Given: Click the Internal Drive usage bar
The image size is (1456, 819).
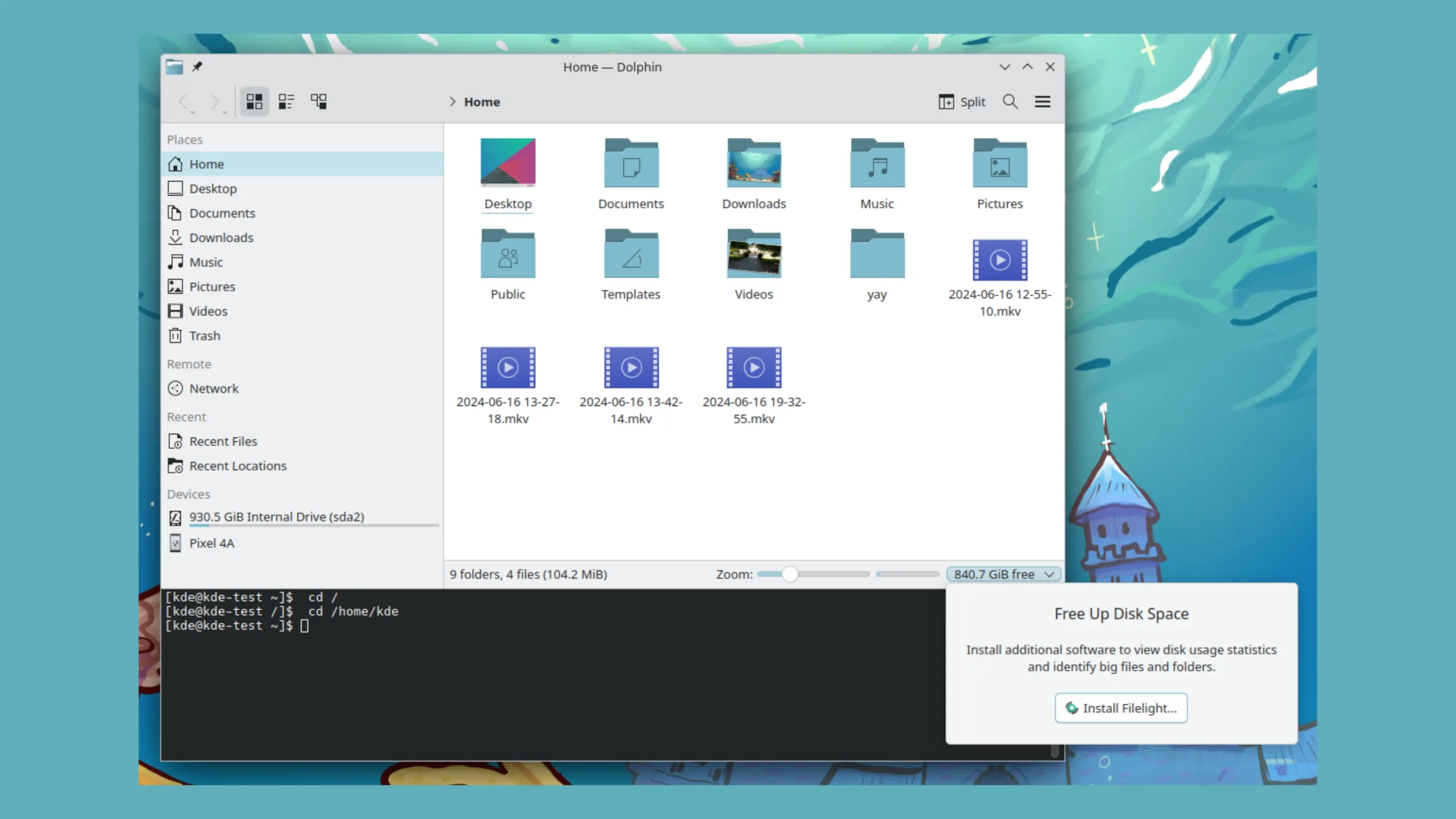Looking at the screenshot, I should (314, 526).
